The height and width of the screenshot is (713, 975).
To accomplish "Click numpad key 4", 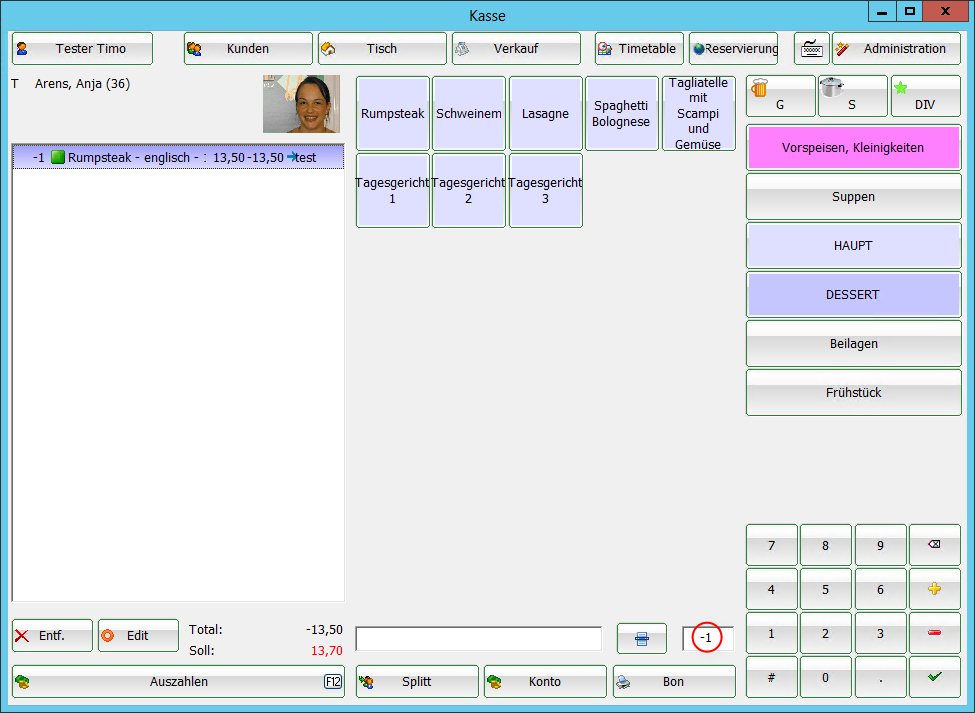I will click(772, 589).
